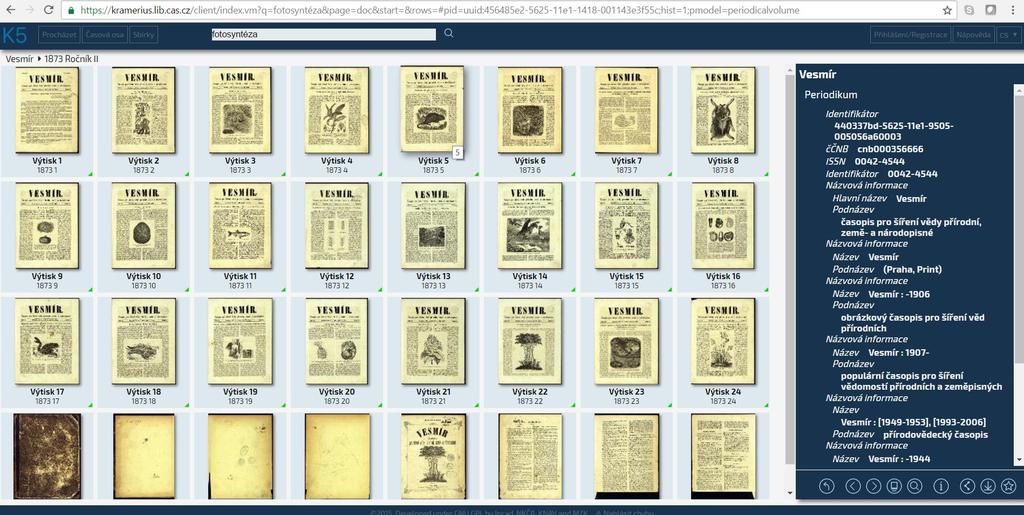Click the Skype extension icon in browser
The image size is (1024, 515).
(969, 10)
